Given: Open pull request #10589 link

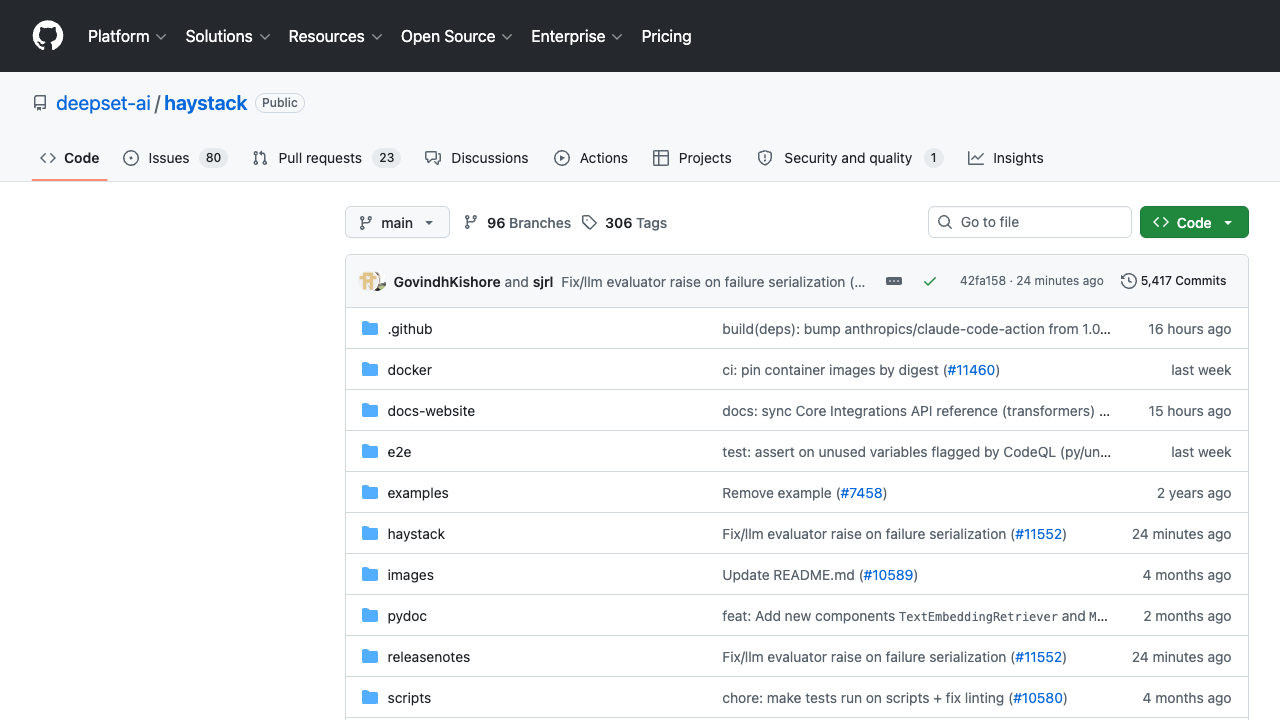Looking at the screenshot, I should coord(888,575).
